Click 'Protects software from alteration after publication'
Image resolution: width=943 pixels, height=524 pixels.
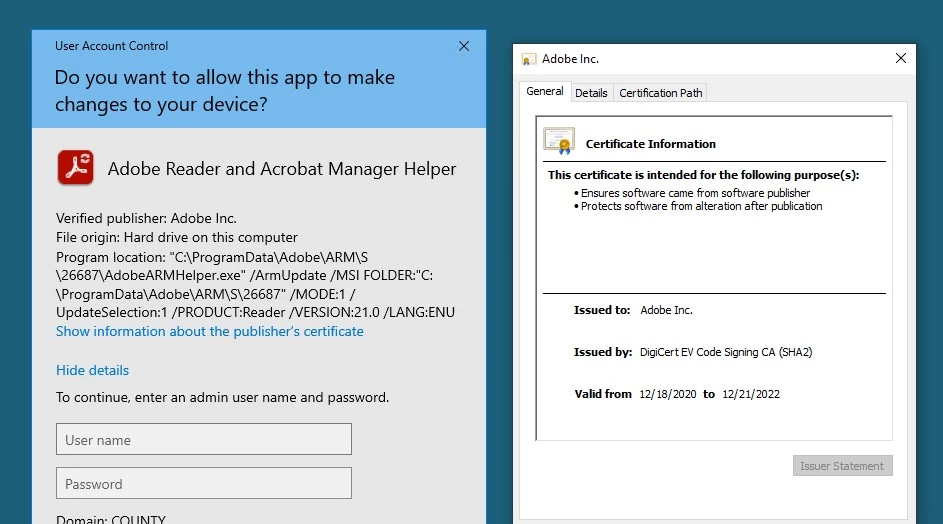tap(701, 206)
